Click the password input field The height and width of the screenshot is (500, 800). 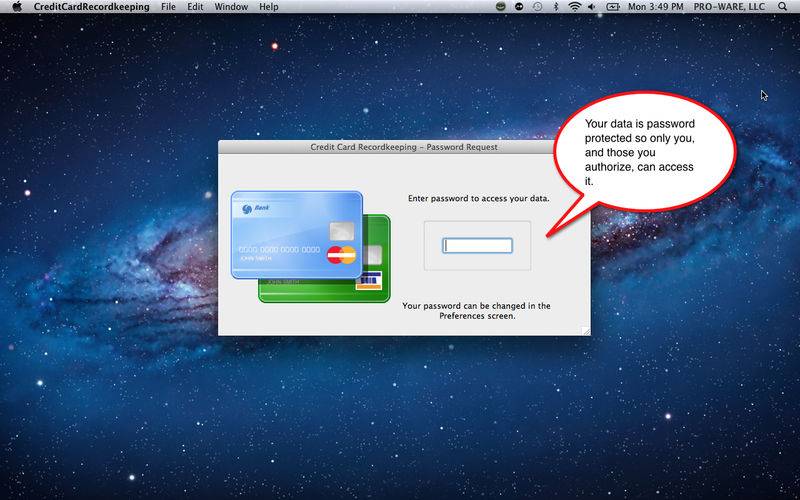tap(477, 246)
